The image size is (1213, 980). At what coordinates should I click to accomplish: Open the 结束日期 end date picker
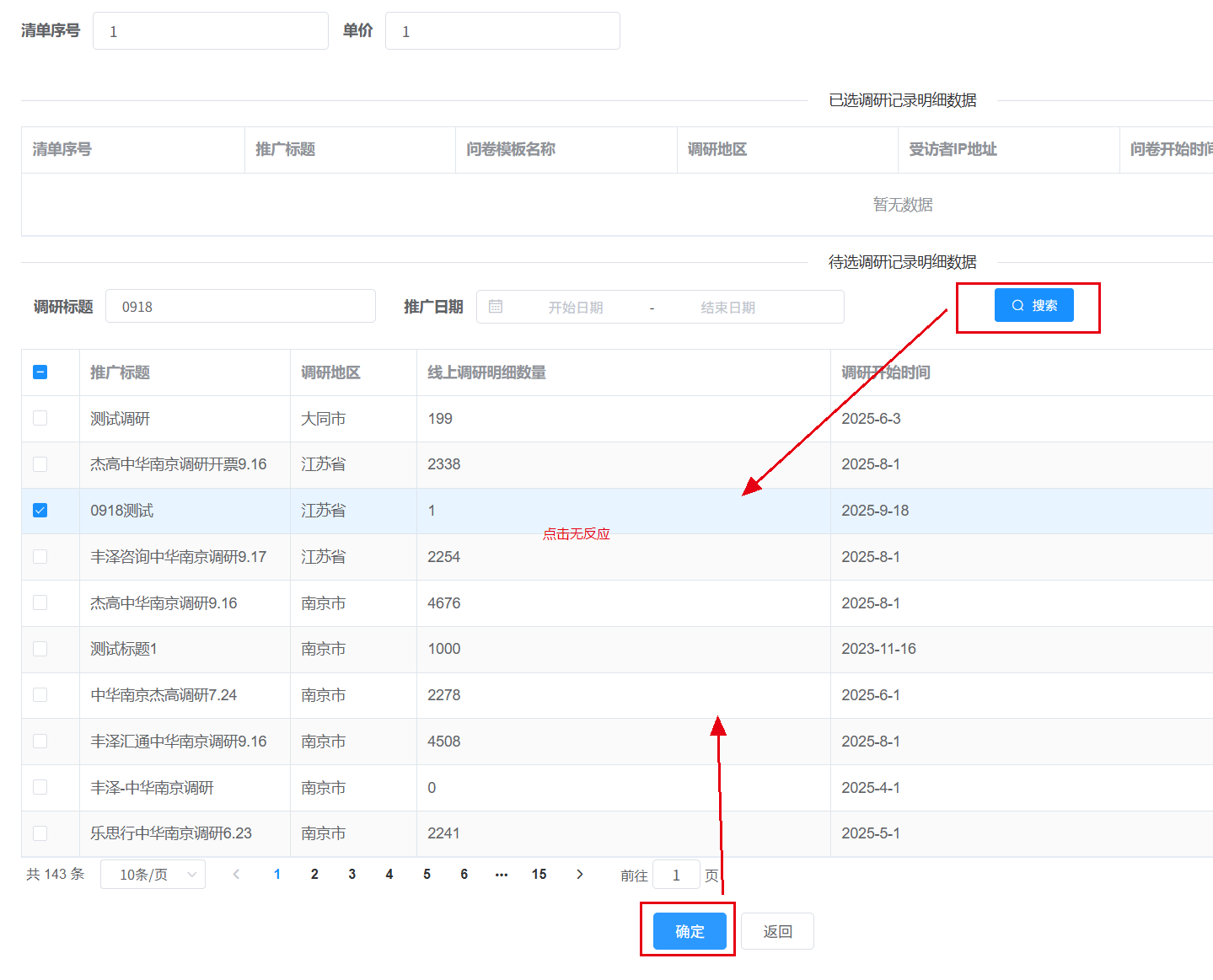727,308
